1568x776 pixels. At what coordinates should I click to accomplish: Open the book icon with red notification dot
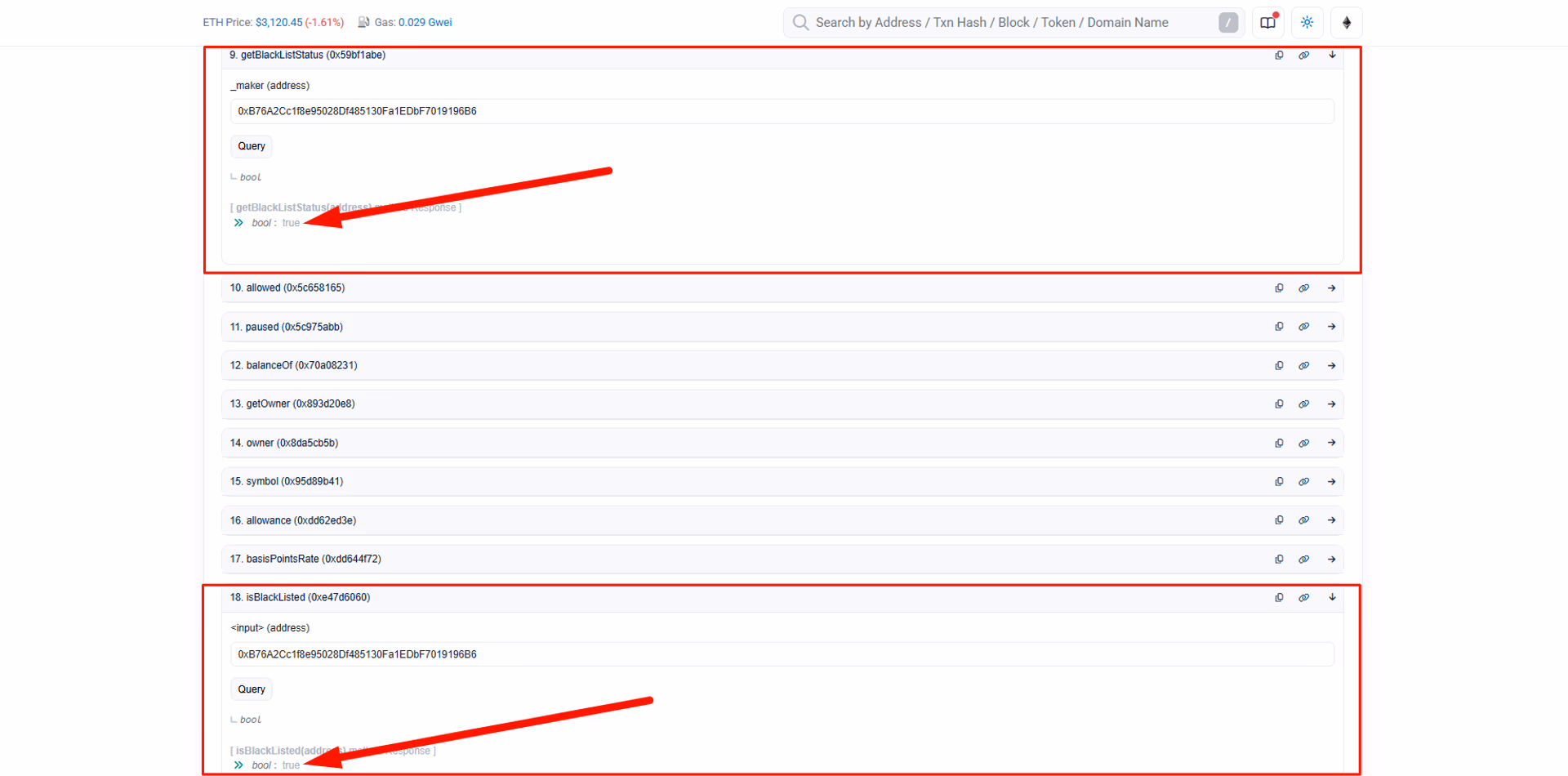1267,23
